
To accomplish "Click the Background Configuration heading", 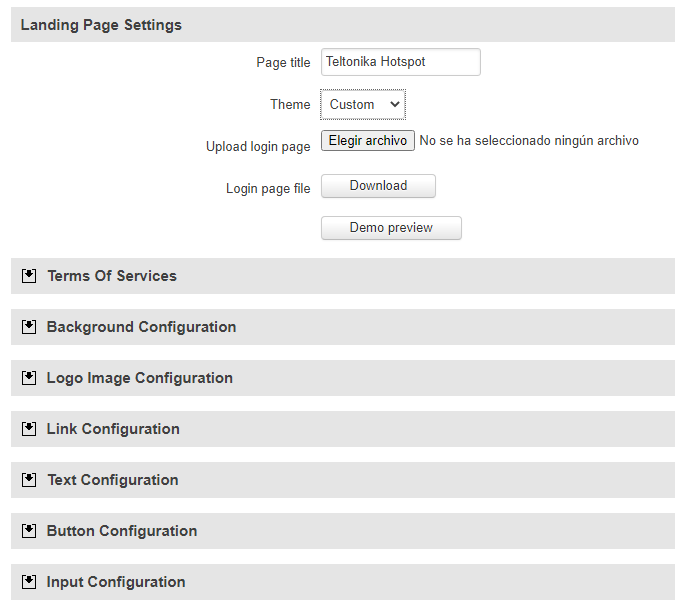I will (x=141, y=327).
